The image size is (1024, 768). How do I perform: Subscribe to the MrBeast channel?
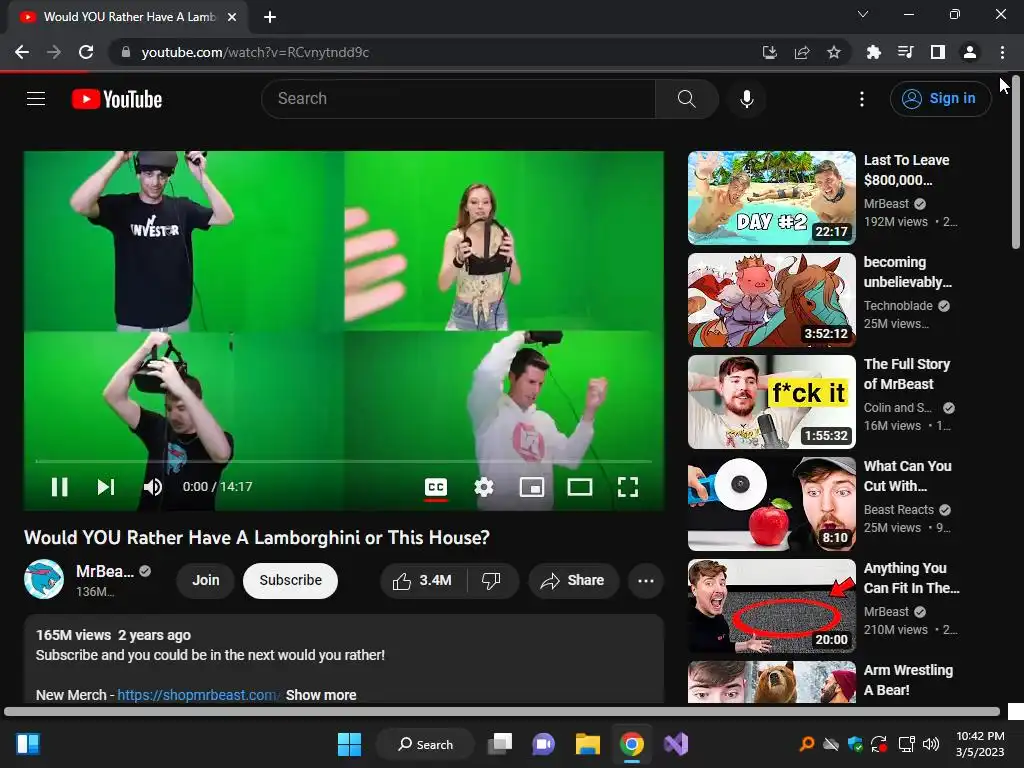[291, 580]
